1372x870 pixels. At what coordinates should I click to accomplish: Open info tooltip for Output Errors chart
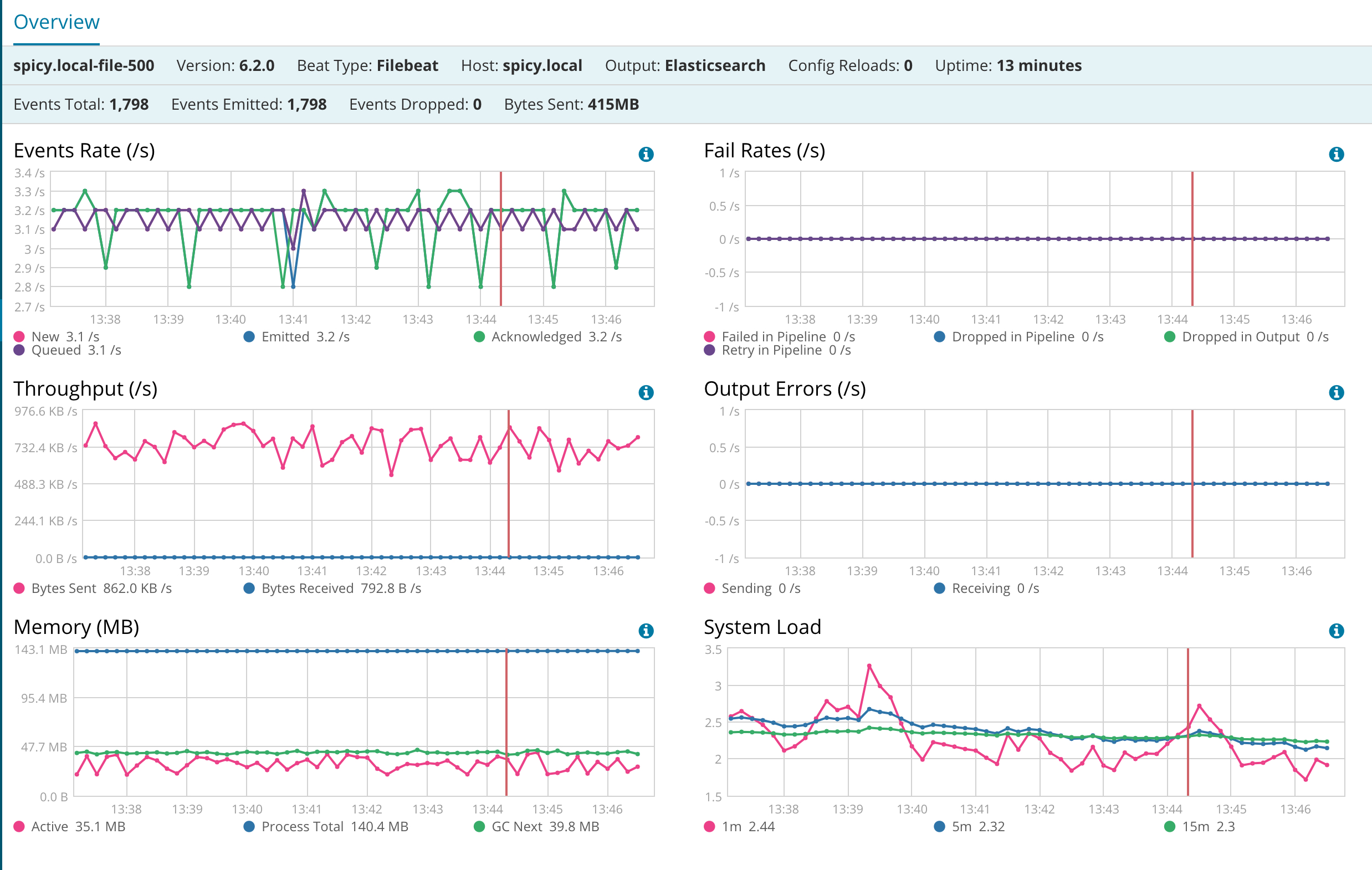(1336, 391)
